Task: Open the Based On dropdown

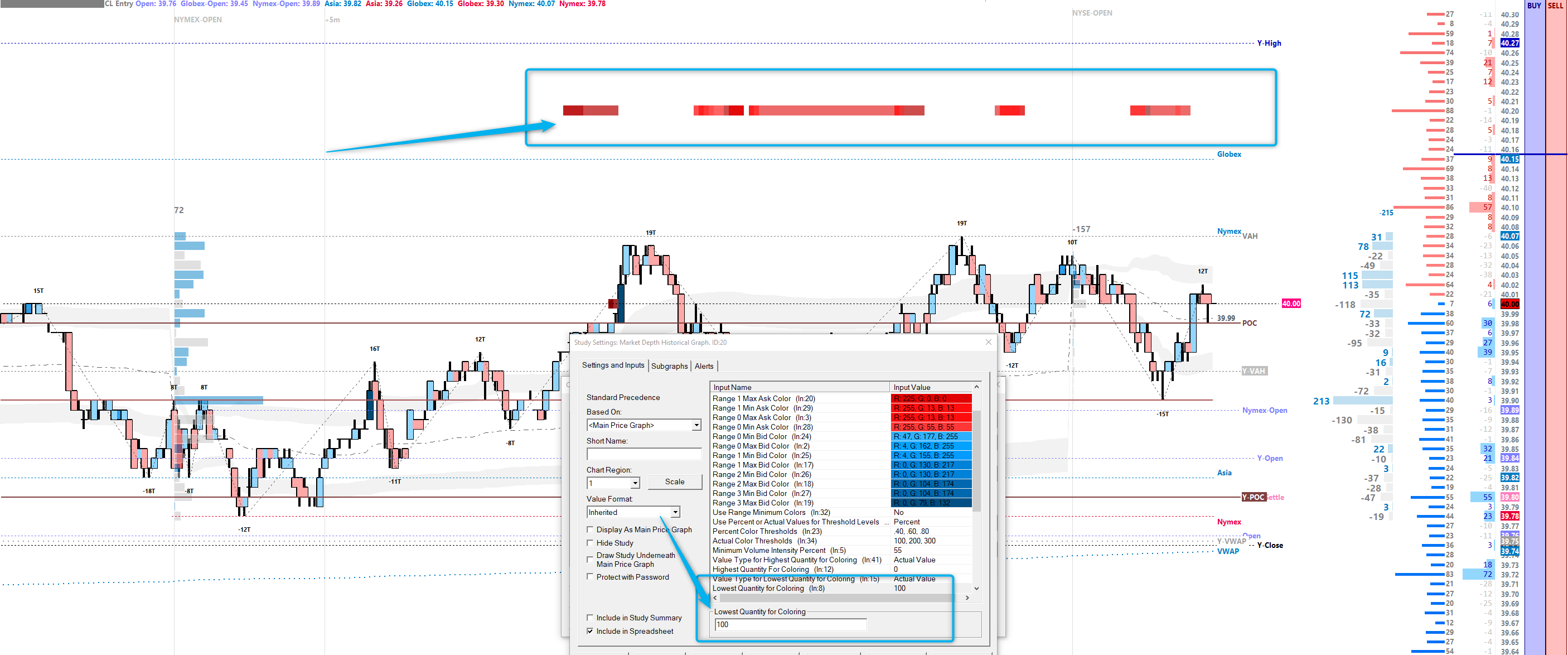Action: (x=696, y=425)
